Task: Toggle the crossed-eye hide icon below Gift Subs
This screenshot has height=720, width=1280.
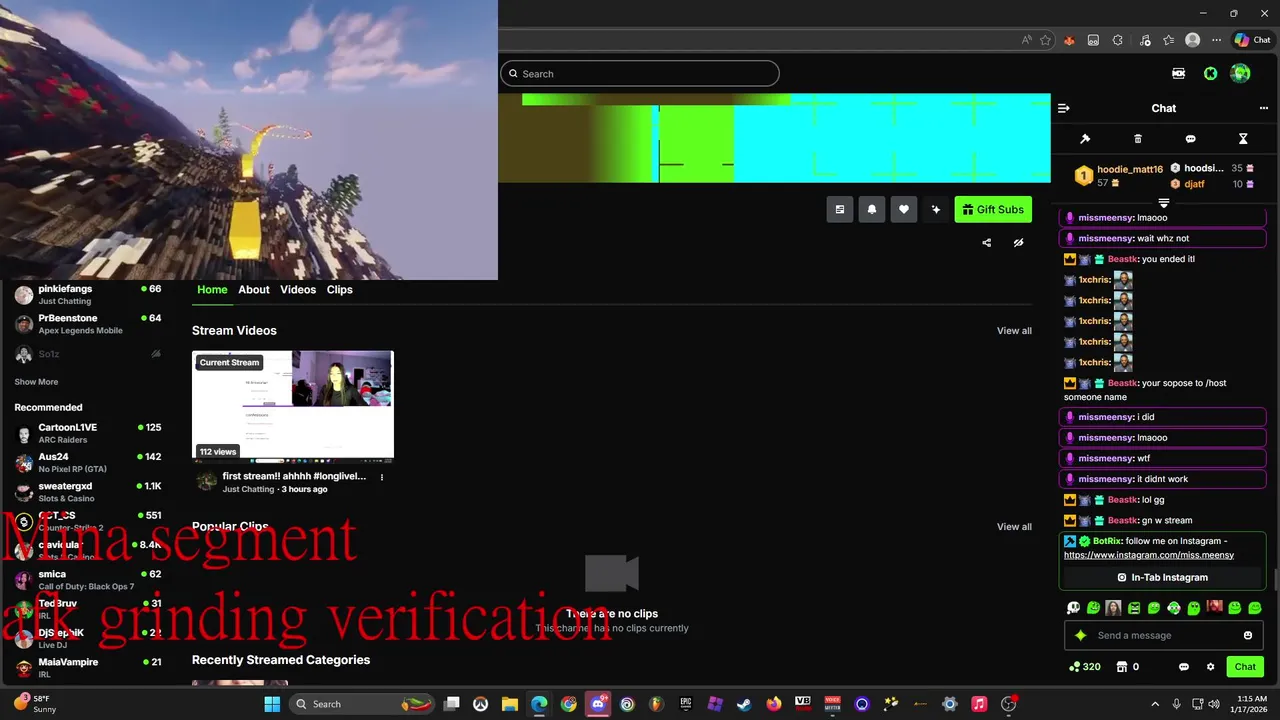Action: (x=1018, y=243)
